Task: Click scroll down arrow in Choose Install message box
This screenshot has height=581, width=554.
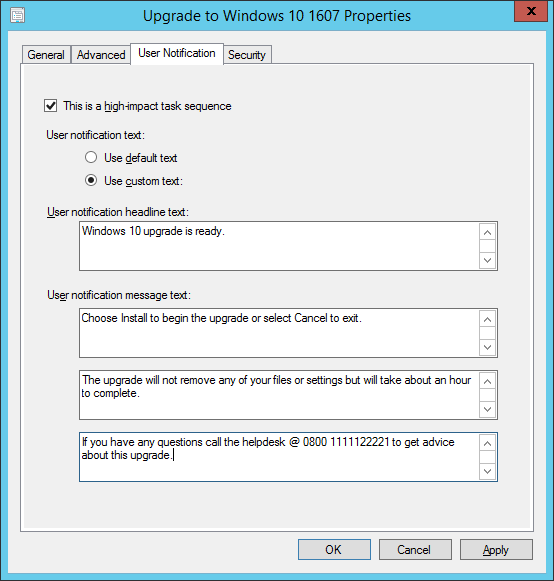Action: (x=487, y=347)
